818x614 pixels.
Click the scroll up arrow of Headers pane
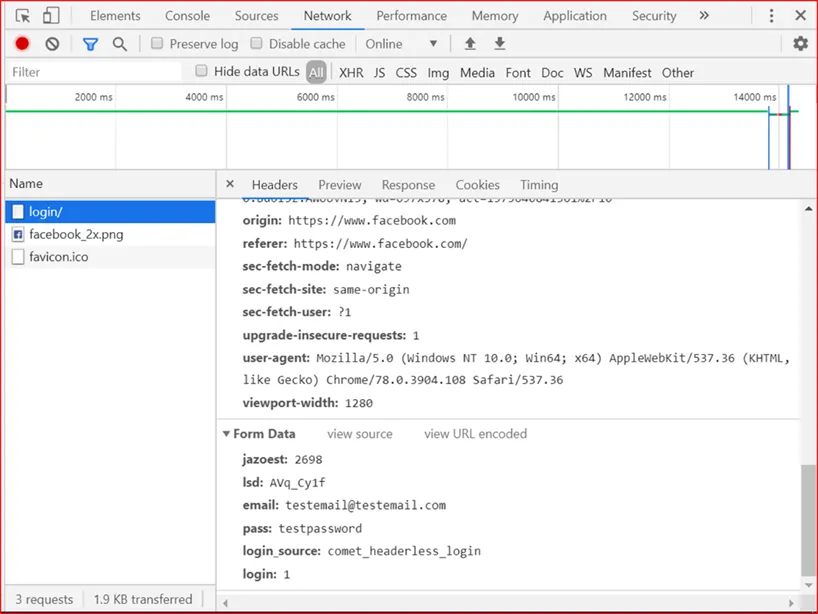point(809,209)
